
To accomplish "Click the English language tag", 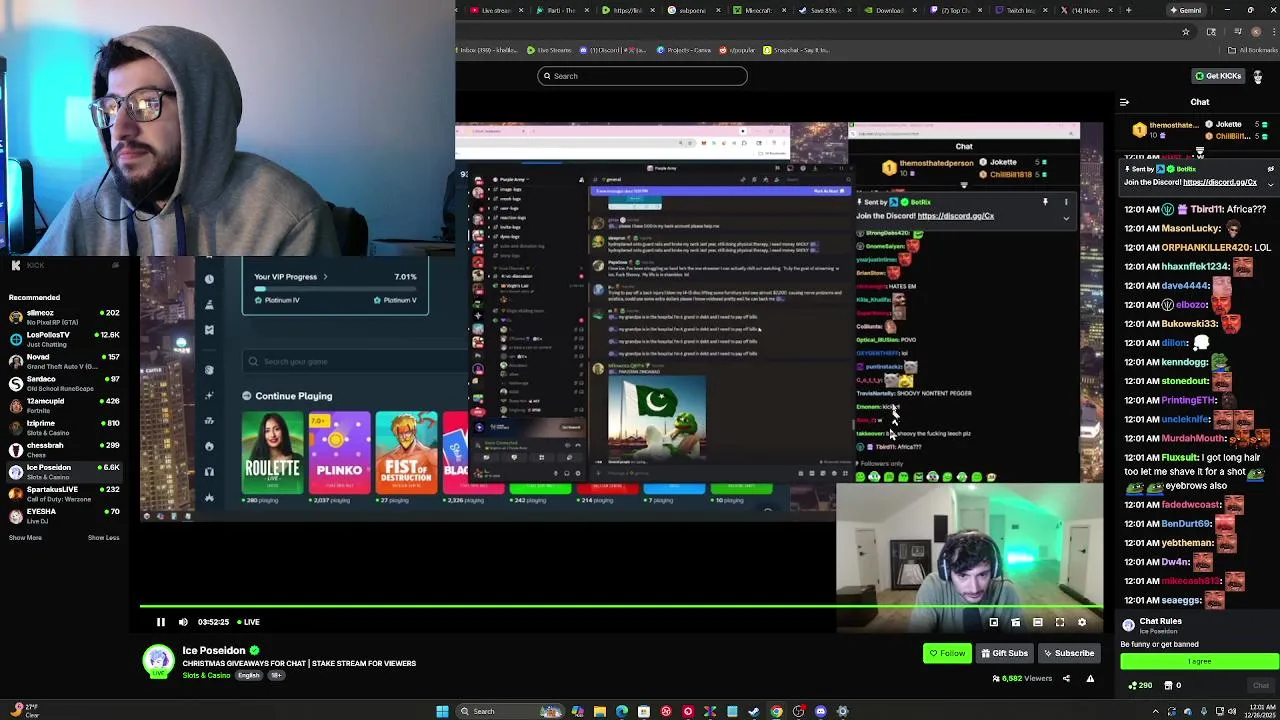I will click(249, 676).
